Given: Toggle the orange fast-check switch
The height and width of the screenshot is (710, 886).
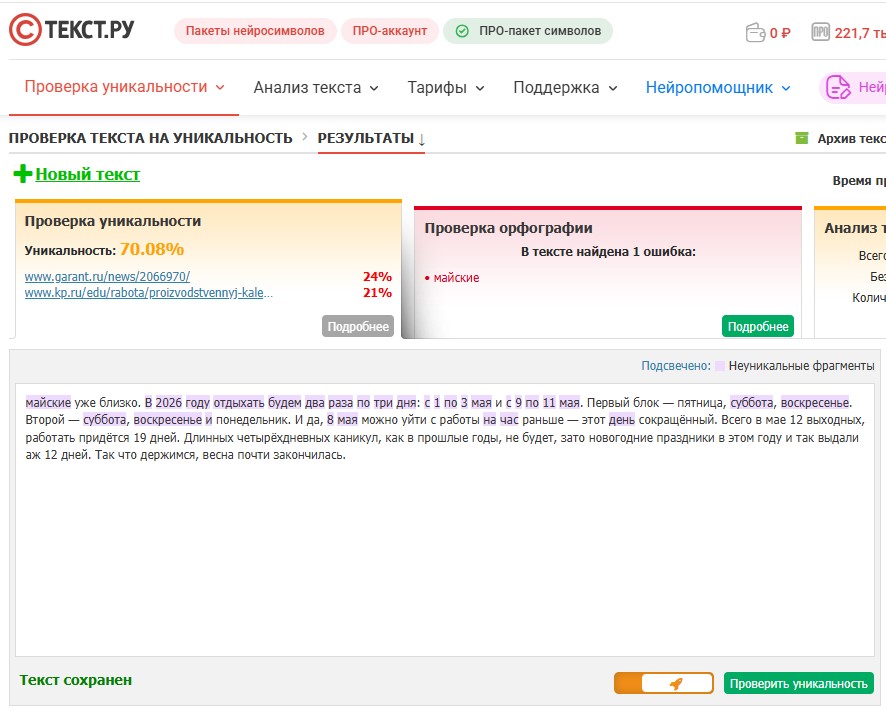Looking at the screenshot, I should [664, 683].
